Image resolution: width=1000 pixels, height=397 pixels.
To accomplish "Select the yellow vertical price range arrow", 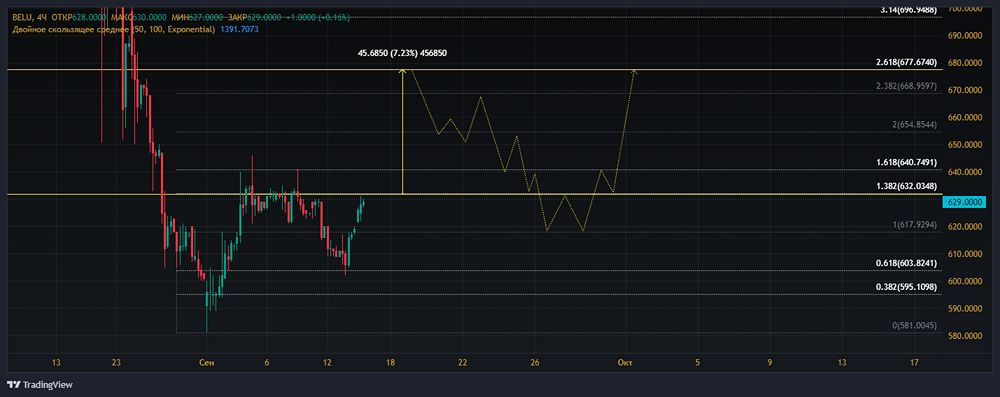I will 402,131.
